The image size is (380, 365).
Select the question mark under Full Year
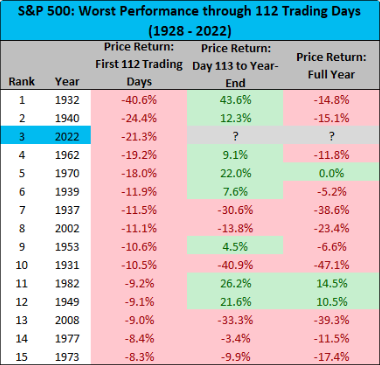pyautogui.click(x=331, y=136)
